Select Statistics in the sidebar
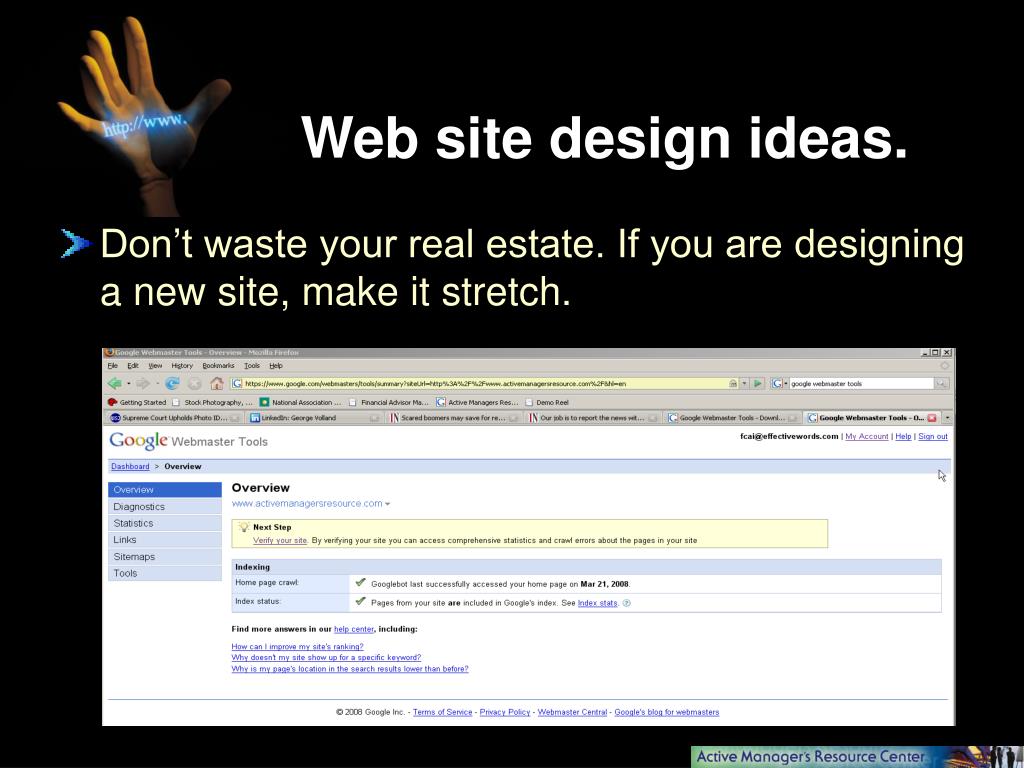Screen dimensions: 1024x768 tap(165, 523)
